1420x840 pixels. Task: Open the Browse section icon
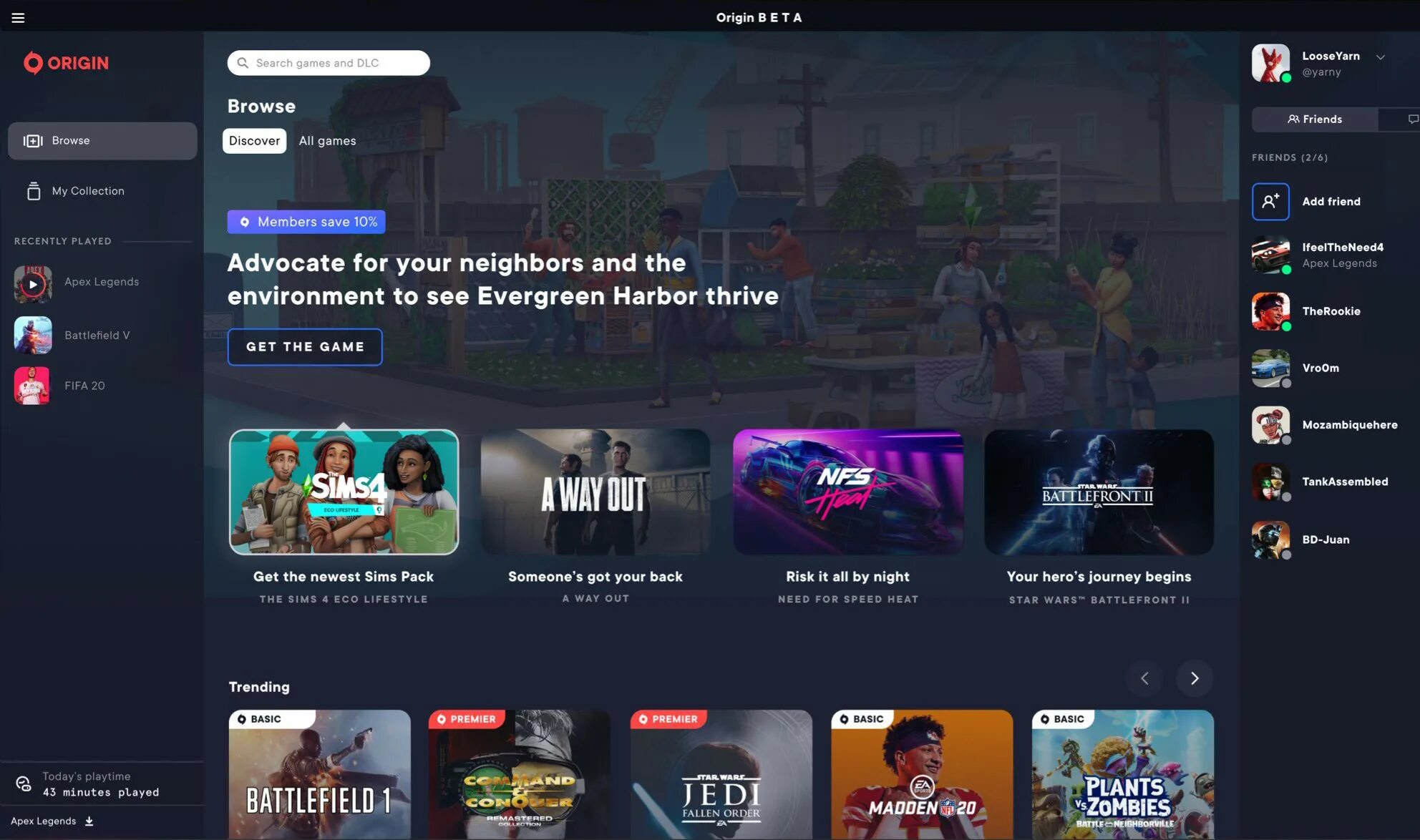[x=32, y=140]
